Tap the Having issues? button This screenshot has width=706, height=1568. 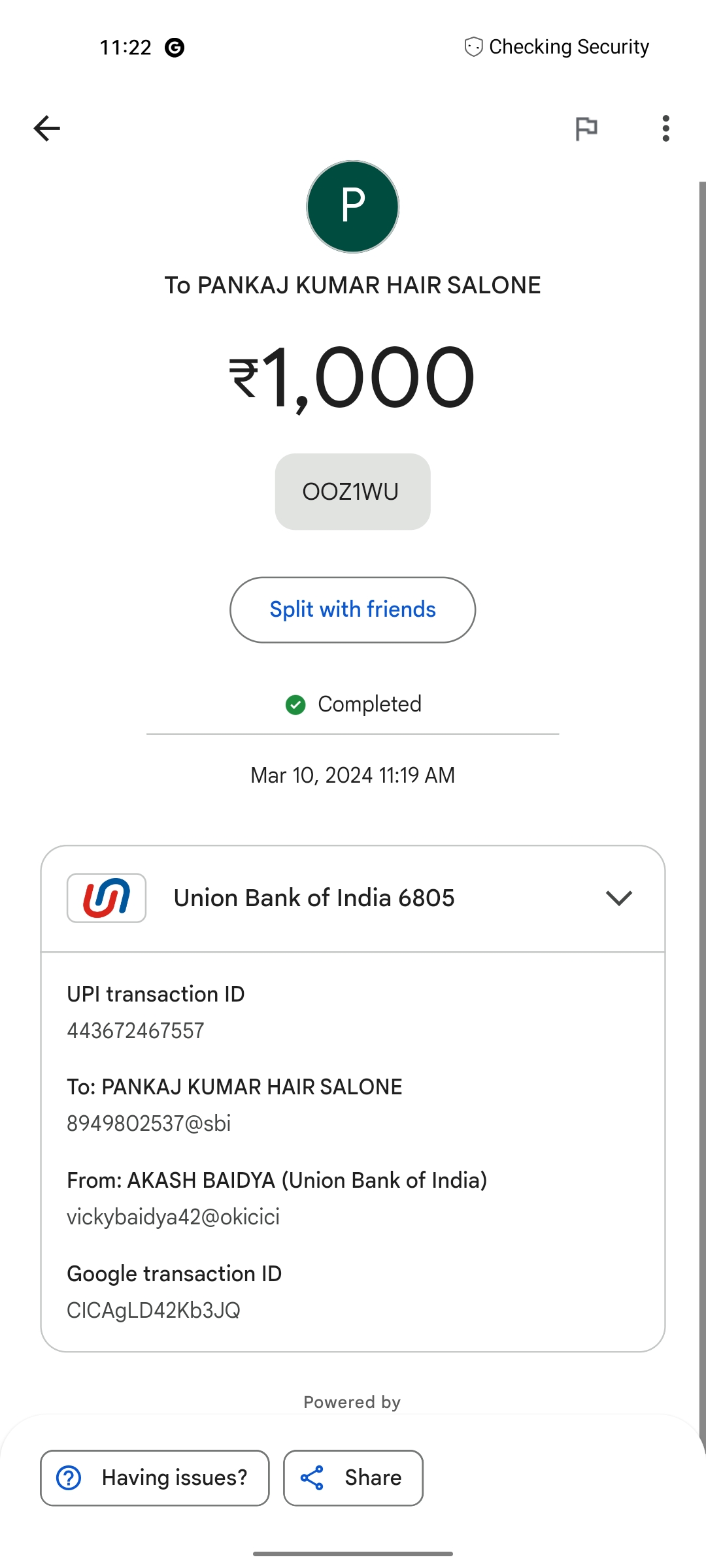pos(155,1478)
